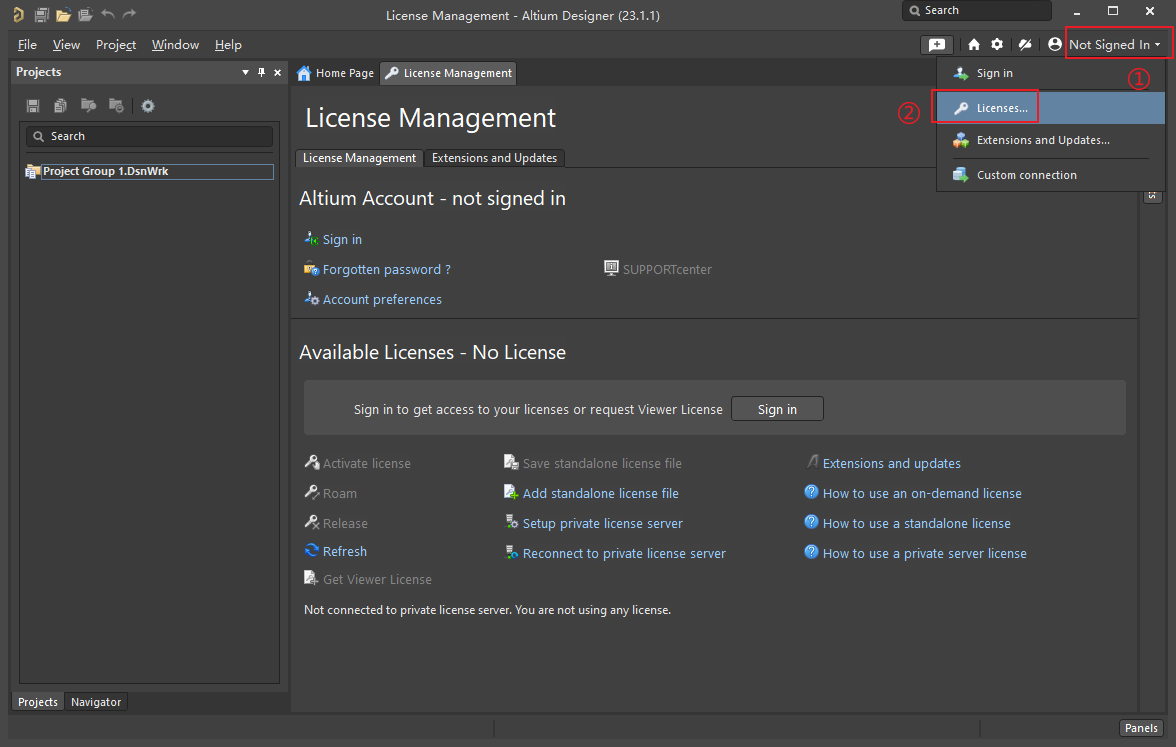Screen dimensions: 1176x747
Task: Select Licenses... in the account dropdown
Action: pyautogui.click(x=1051, y=108)
